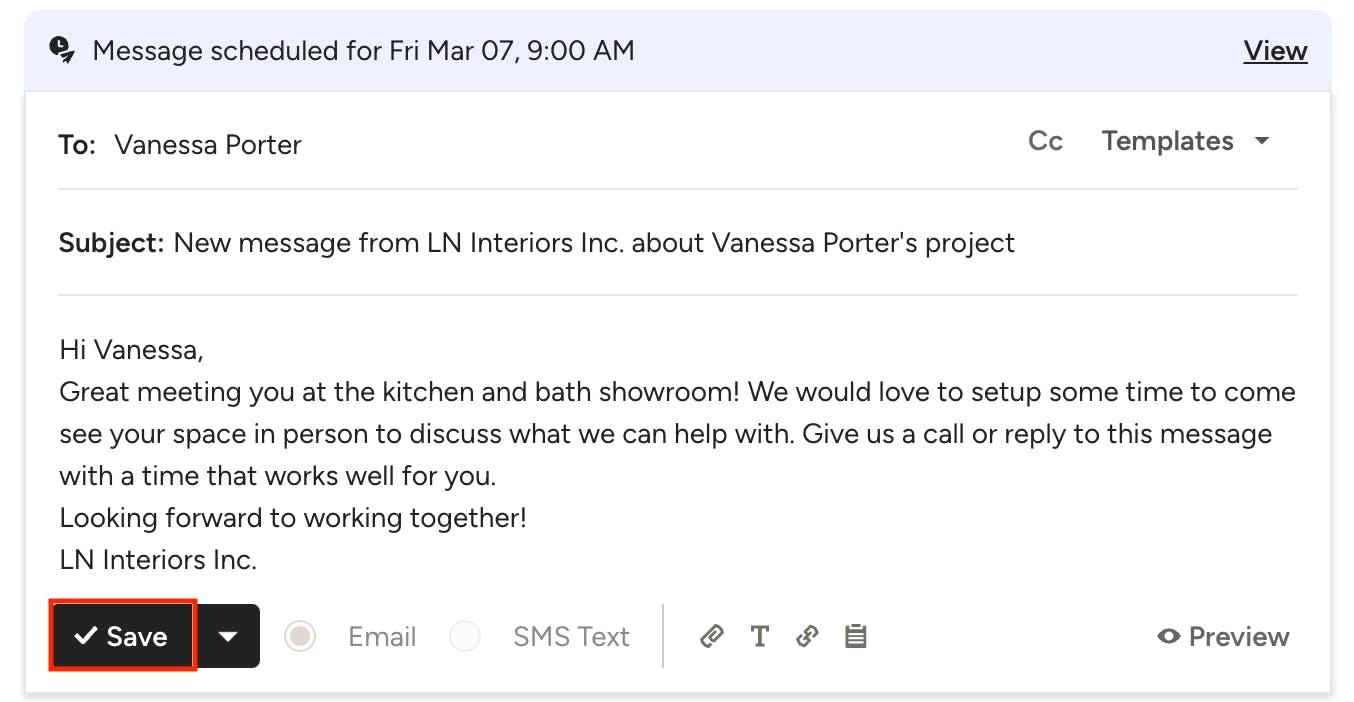Click the Templates caret arrow

[x=1262, y=141]
